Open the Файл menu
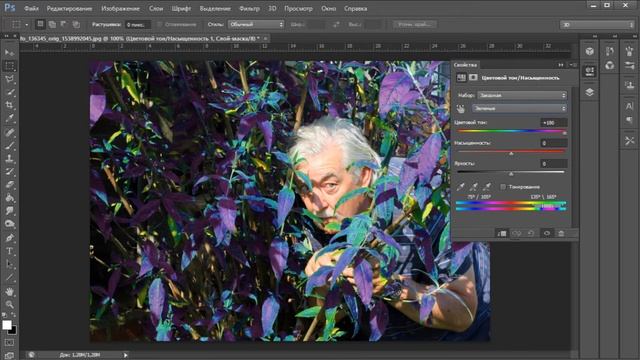640x360 pixels. (31, 8)
